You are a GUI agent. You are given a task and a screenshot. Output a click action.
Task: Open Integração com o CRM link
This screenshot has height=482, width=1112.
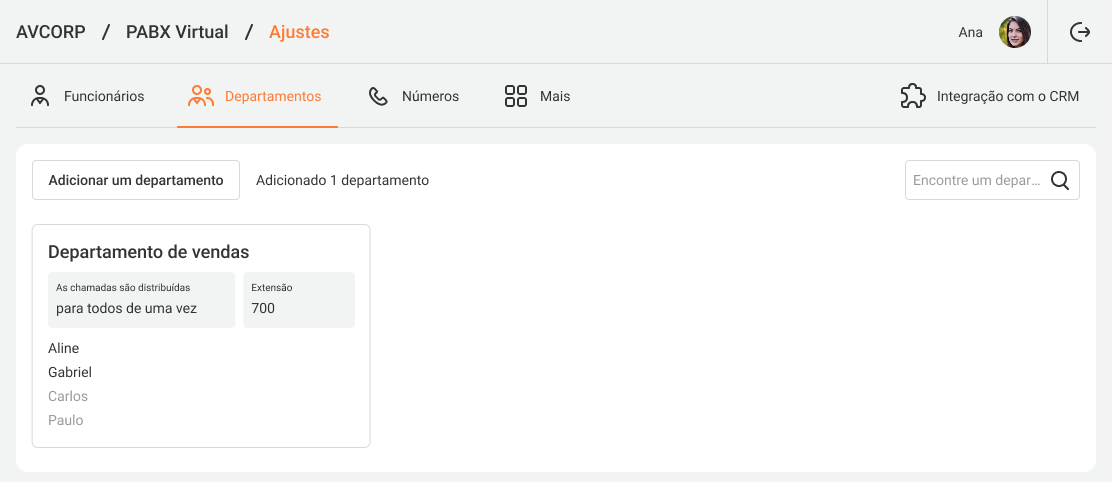1007,97
